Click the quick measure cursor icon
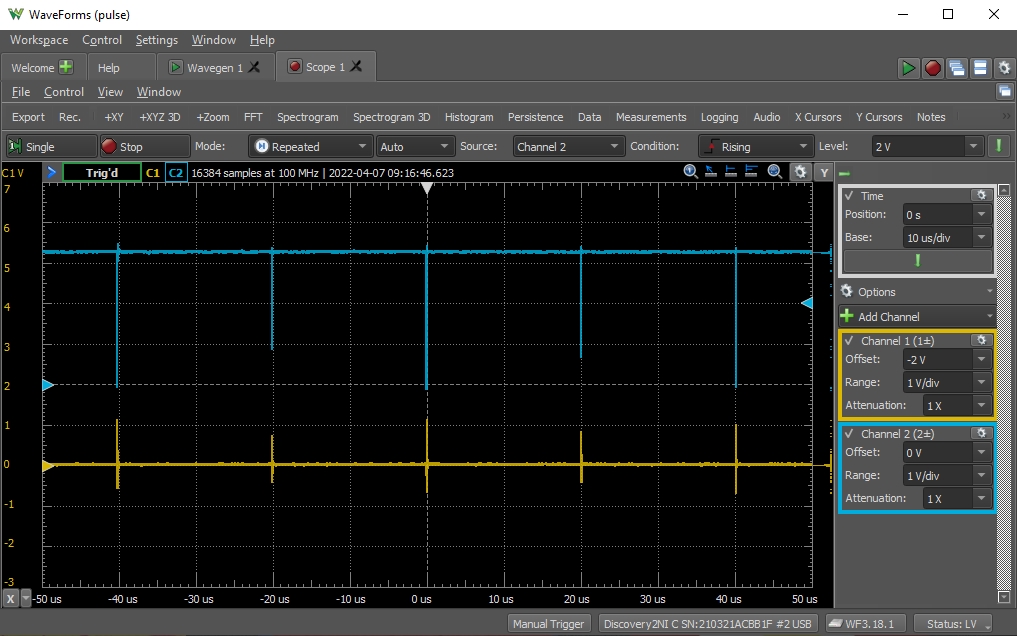Viewport: 1017px width, 636px height. click(x=711, y=172)
